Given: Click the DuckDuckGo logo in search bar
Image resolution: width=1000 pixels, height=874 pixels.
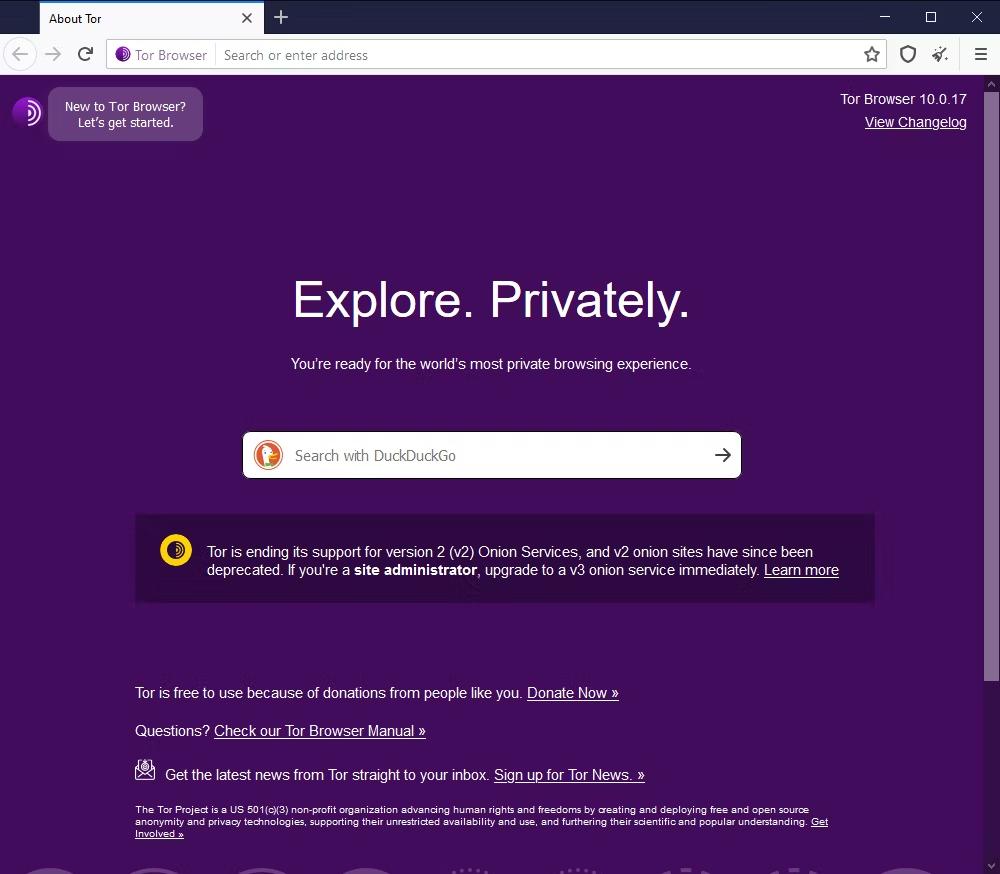Looking at the screenshot, I should click(268, 455).
